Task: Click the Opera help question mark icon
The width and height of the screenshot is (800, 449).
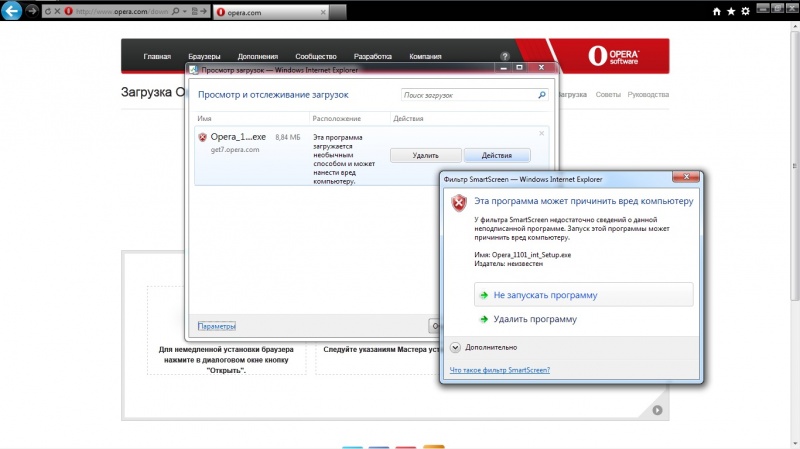Action: [x=505, y=56]
